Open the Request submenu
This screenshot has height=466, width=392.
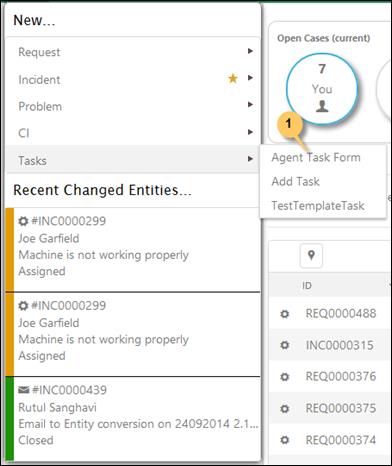coord(133,52)
